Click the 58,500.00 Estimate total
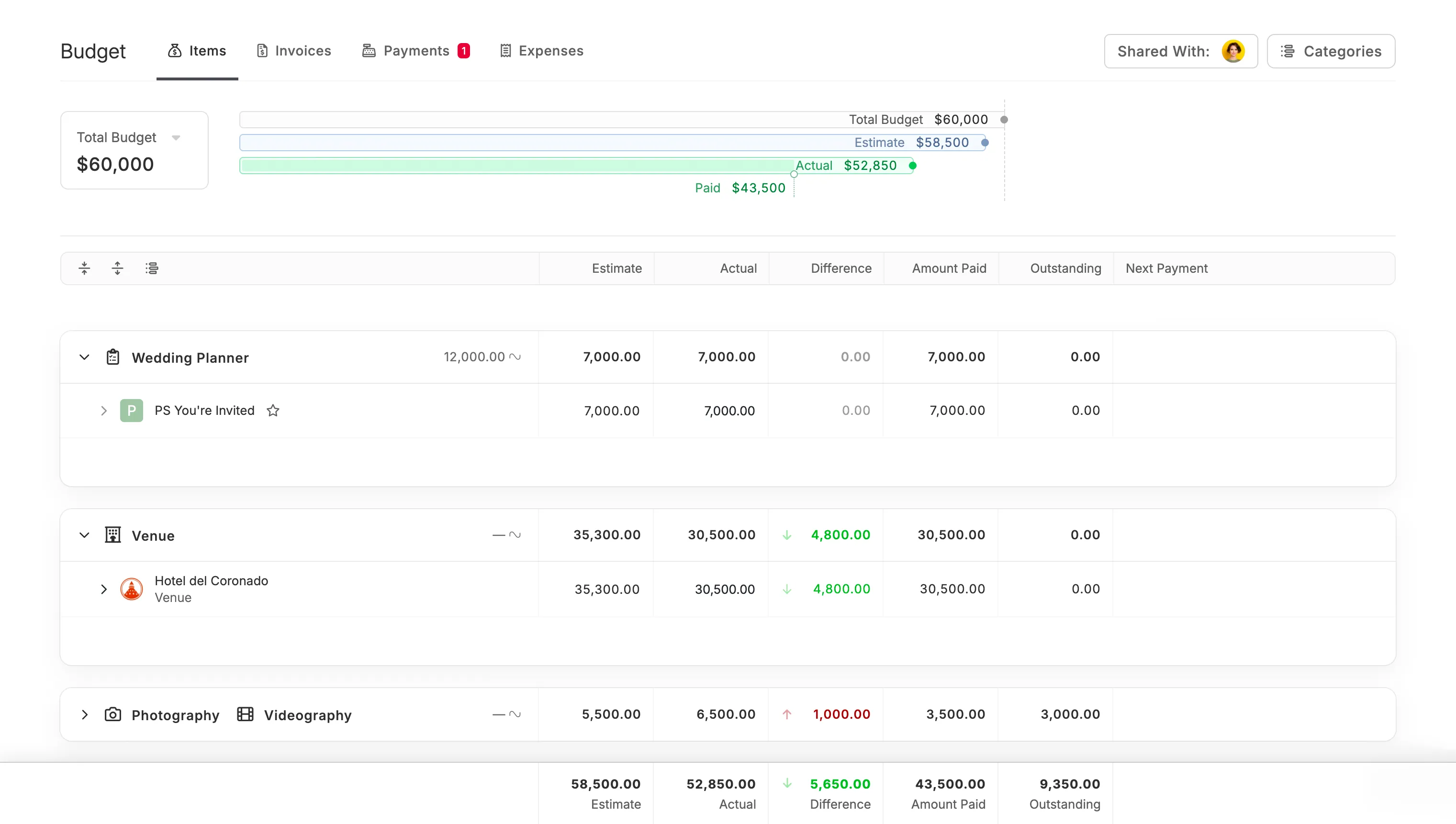 (606, 784)
